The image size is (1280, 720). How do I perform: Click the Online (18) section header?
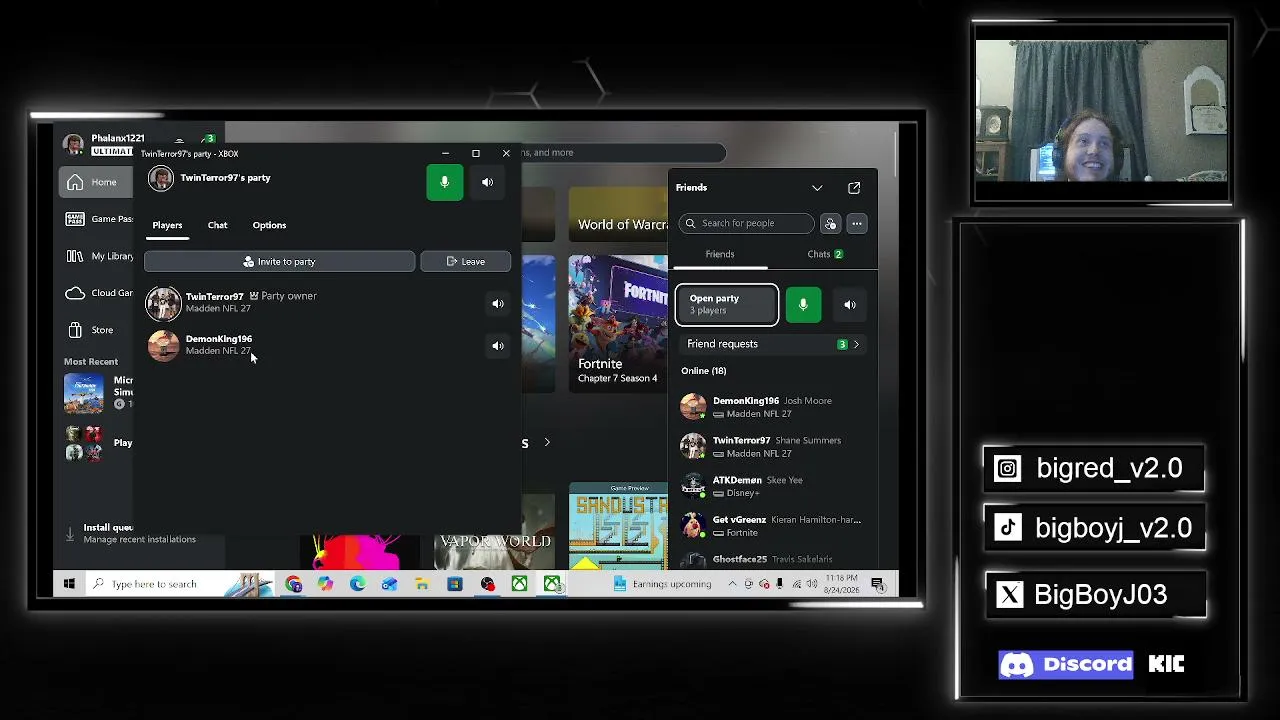coord(704,371)
